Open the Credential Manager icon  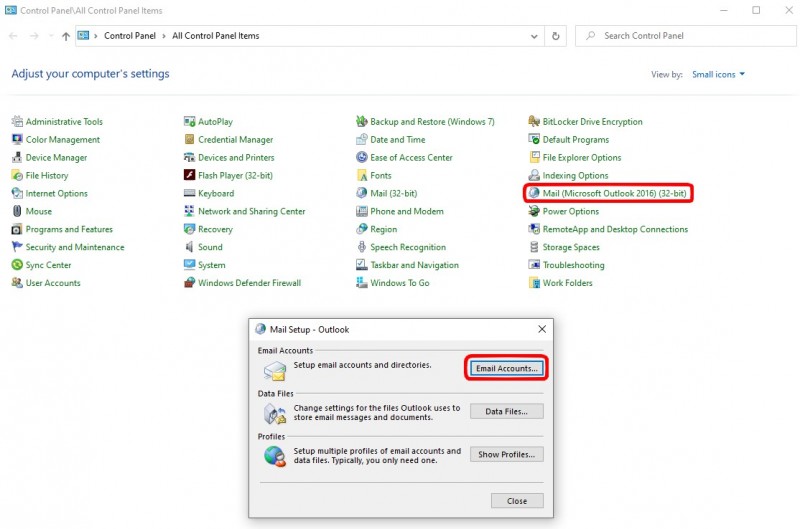click(190, 140)
